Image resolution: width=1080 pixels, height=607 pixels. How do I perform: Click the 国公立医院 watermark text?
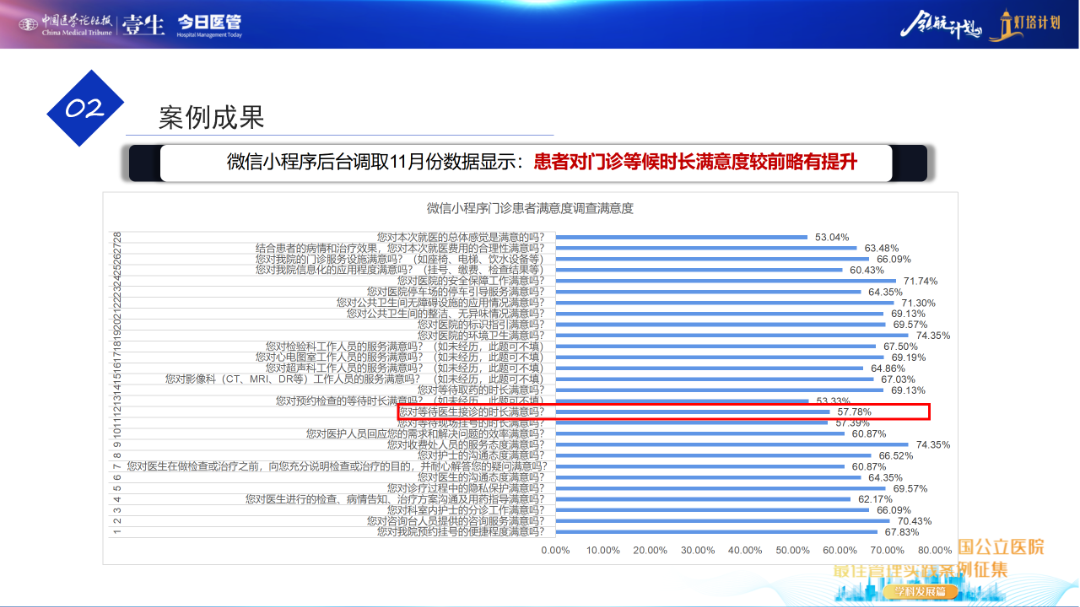point(1000,547)
